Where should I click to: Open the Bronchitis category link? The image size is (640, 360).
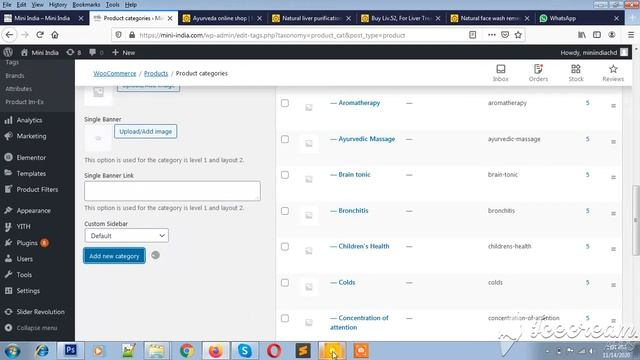tap(353, 211)
